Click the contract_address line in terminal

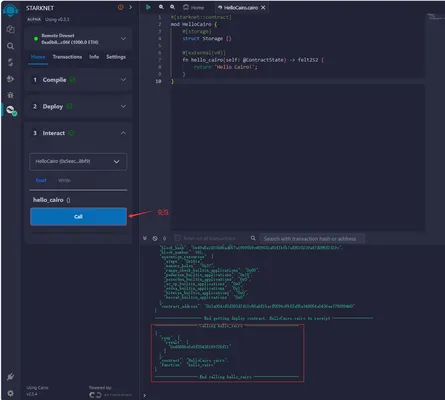(258, 306)
